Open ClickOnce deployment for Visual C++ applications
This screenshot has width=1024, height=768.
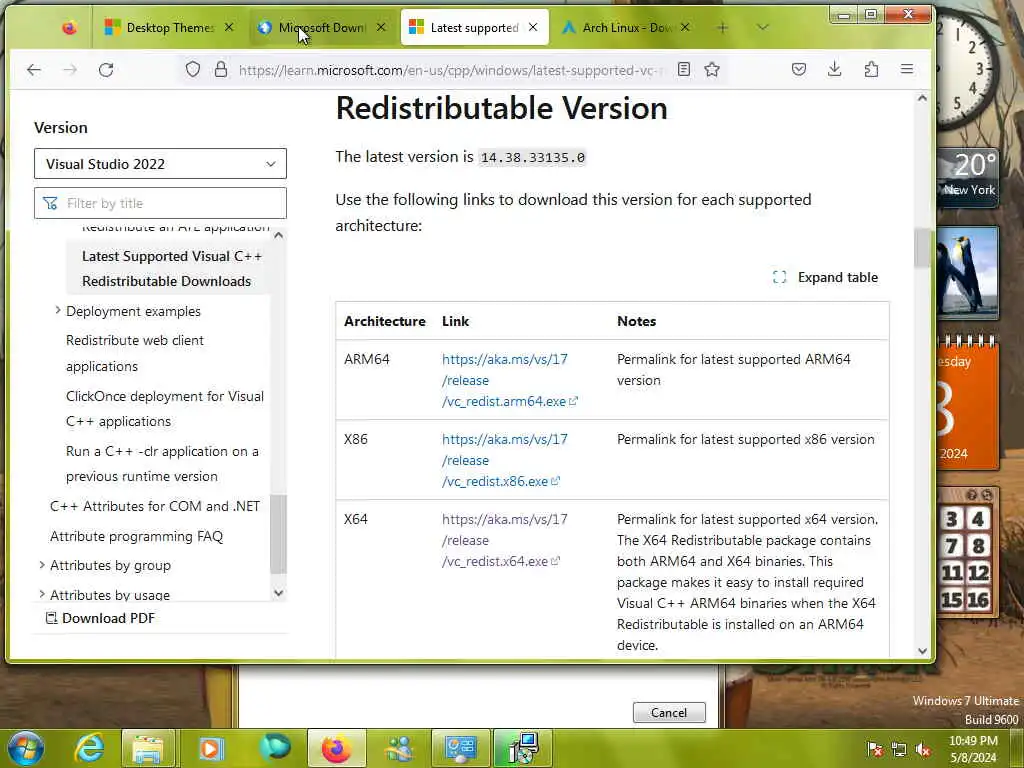(x=165, y=409)
